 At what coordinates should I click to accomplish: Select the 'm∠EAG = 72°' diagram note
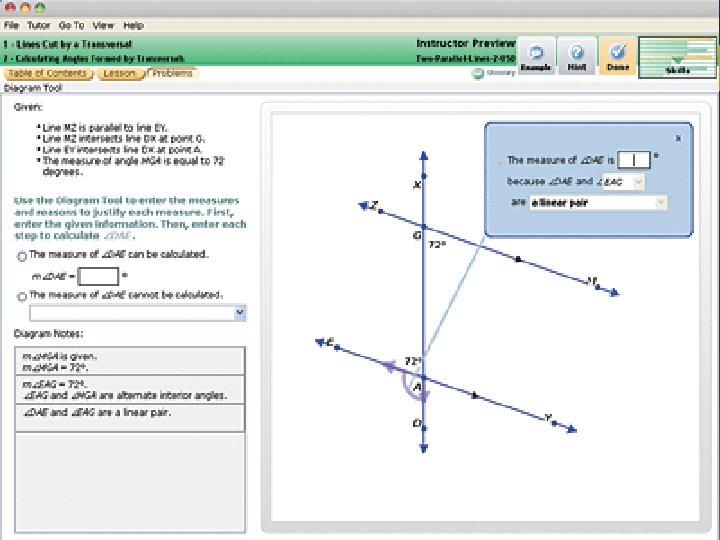pos(130,390)
